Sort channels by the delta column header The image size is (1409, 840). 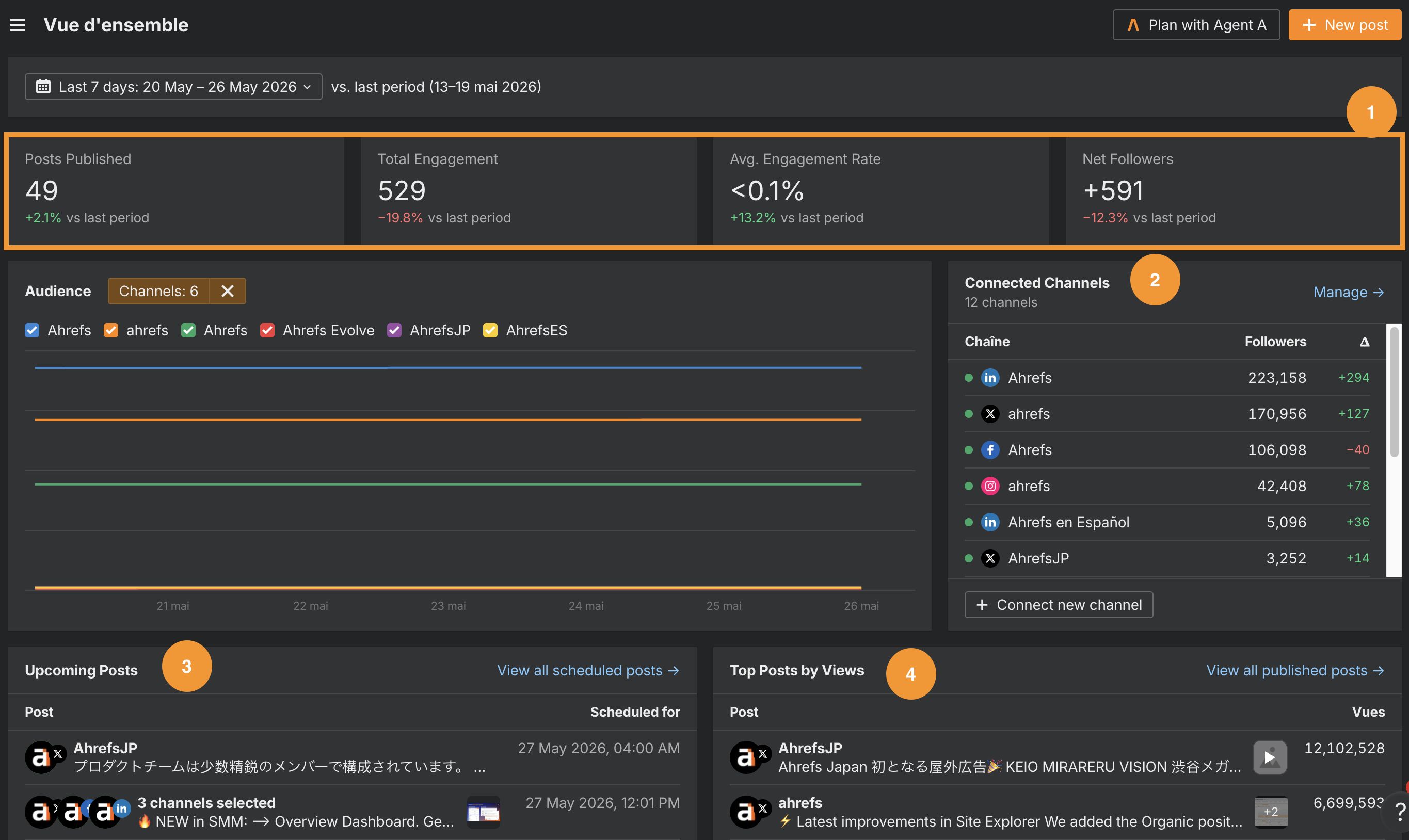[x=1364, y=342]
